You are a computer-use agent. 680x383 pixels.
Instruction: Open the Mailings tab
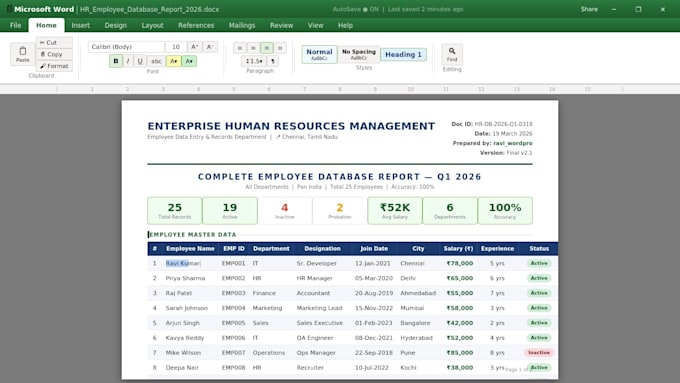(242, 25)
